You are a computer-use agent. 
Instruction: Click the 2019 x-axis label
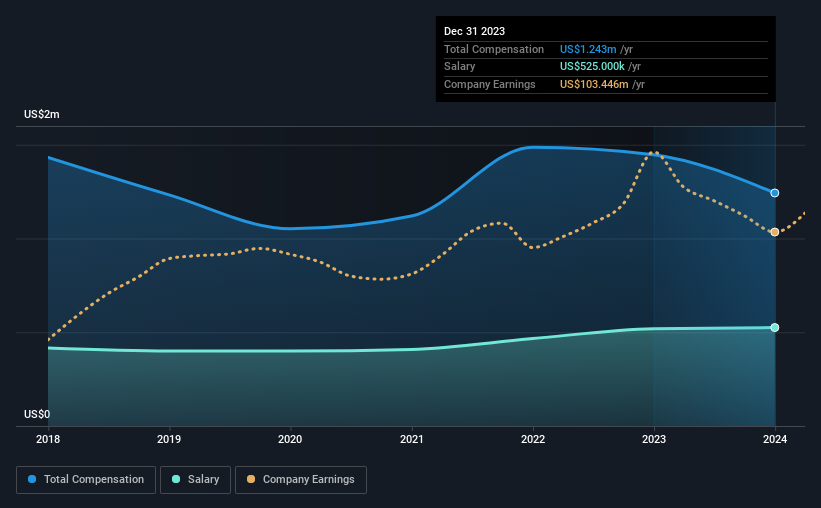click(169, 439)
